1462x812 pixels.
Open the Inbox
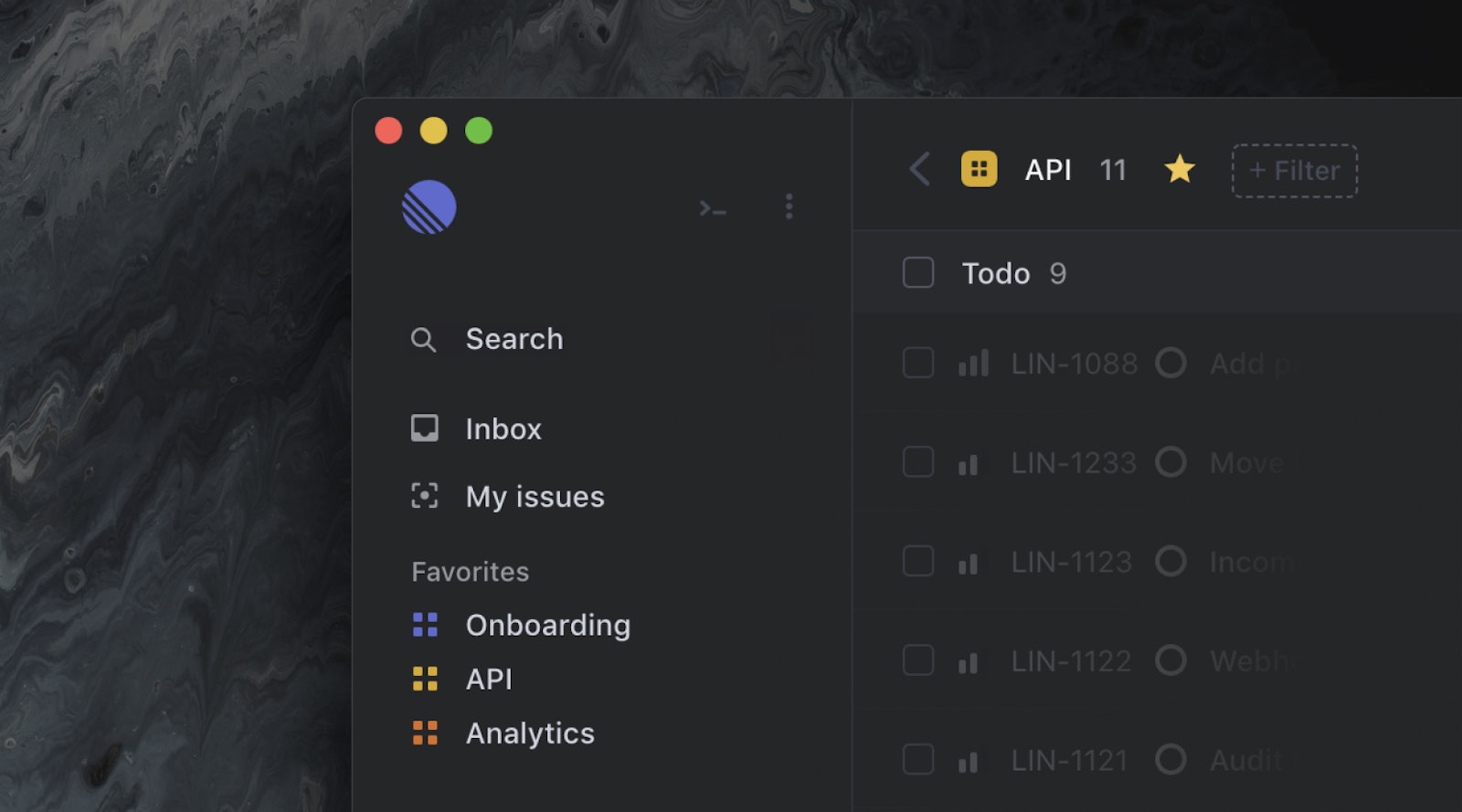[503, 429]
